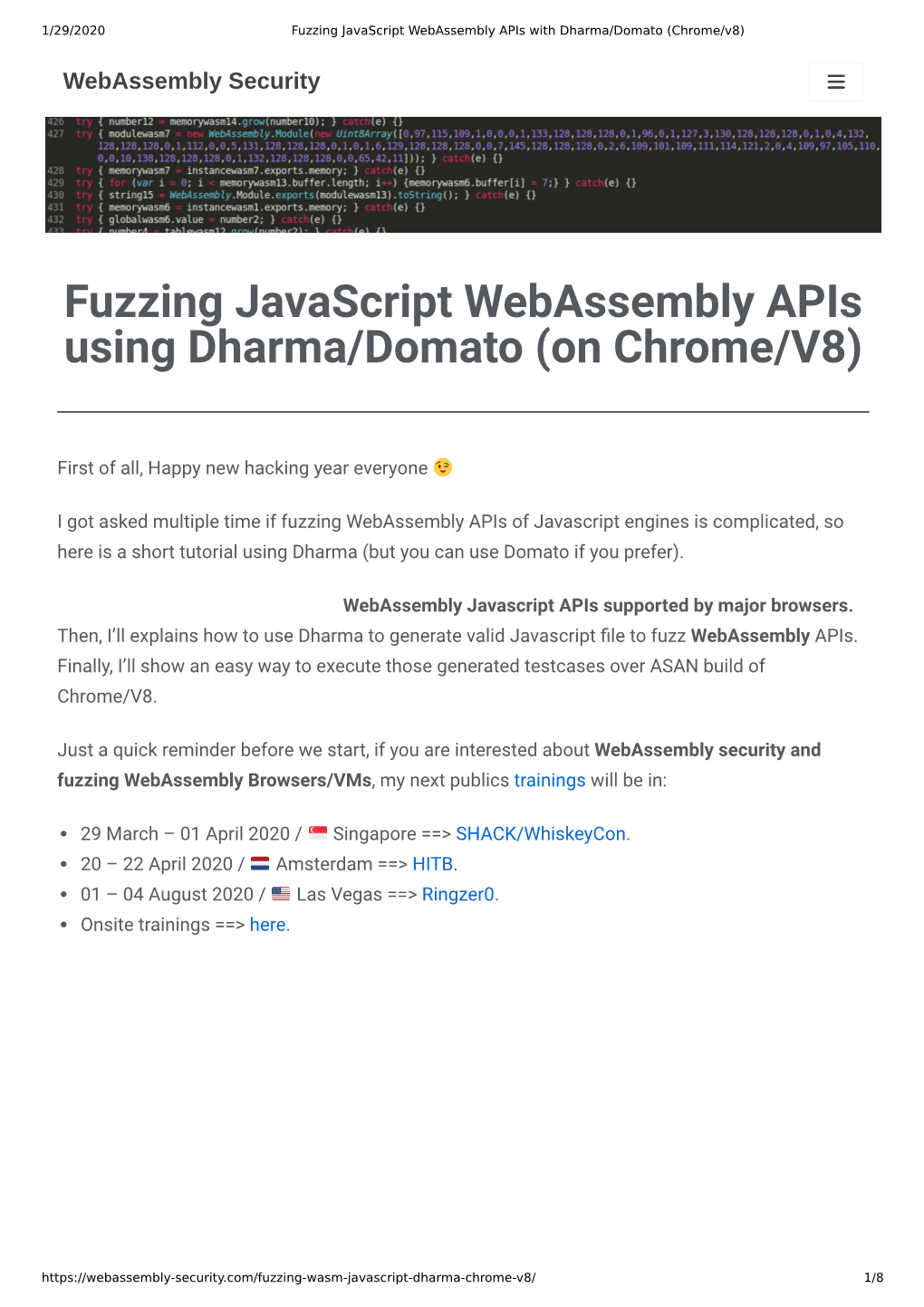Viewport: 924px width, 1307px height.
Task: Open the blue trainings link
Action: coord(549,780)
